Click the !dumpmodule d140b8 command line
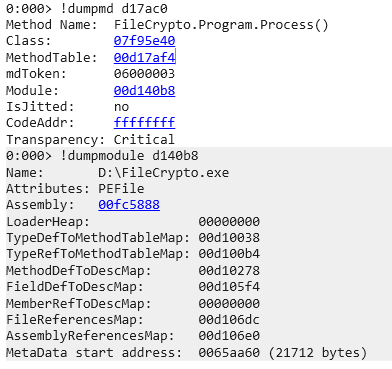 102,156
